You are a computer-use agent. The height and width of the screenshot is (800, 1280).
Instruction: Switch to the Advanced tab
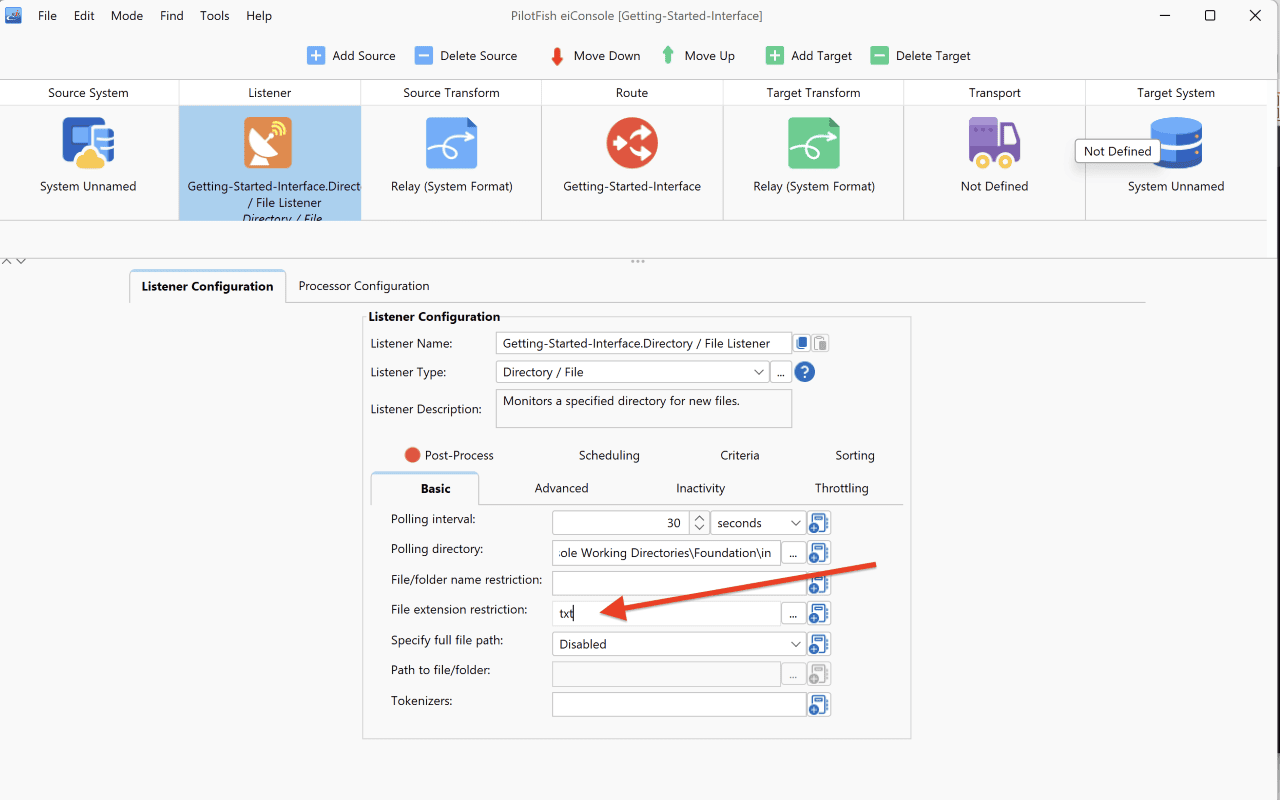[x=561, y=488]
